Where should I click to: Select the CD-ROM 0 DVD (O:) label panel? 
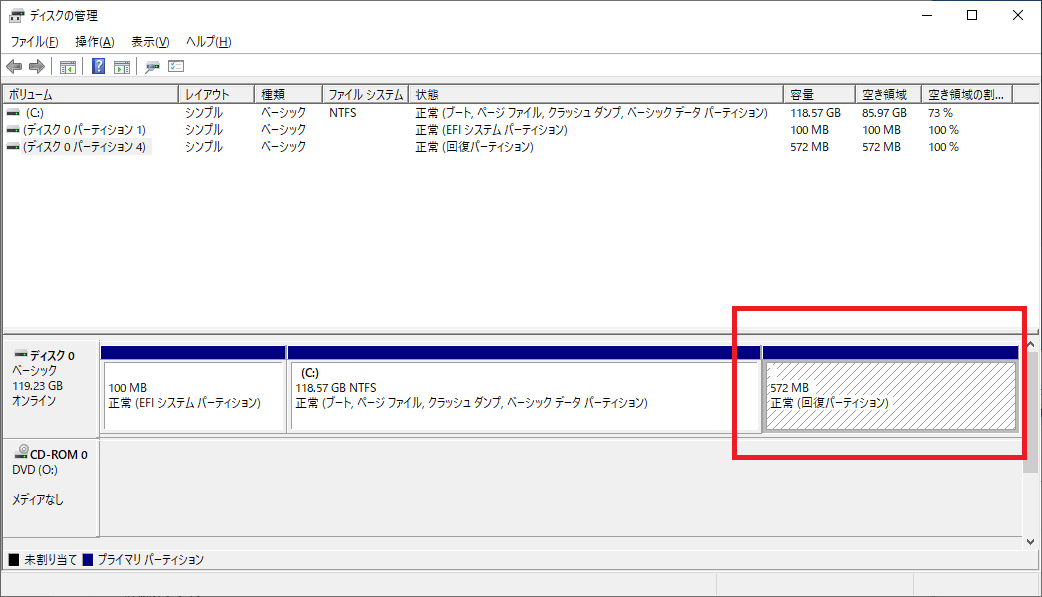(52, 487)
